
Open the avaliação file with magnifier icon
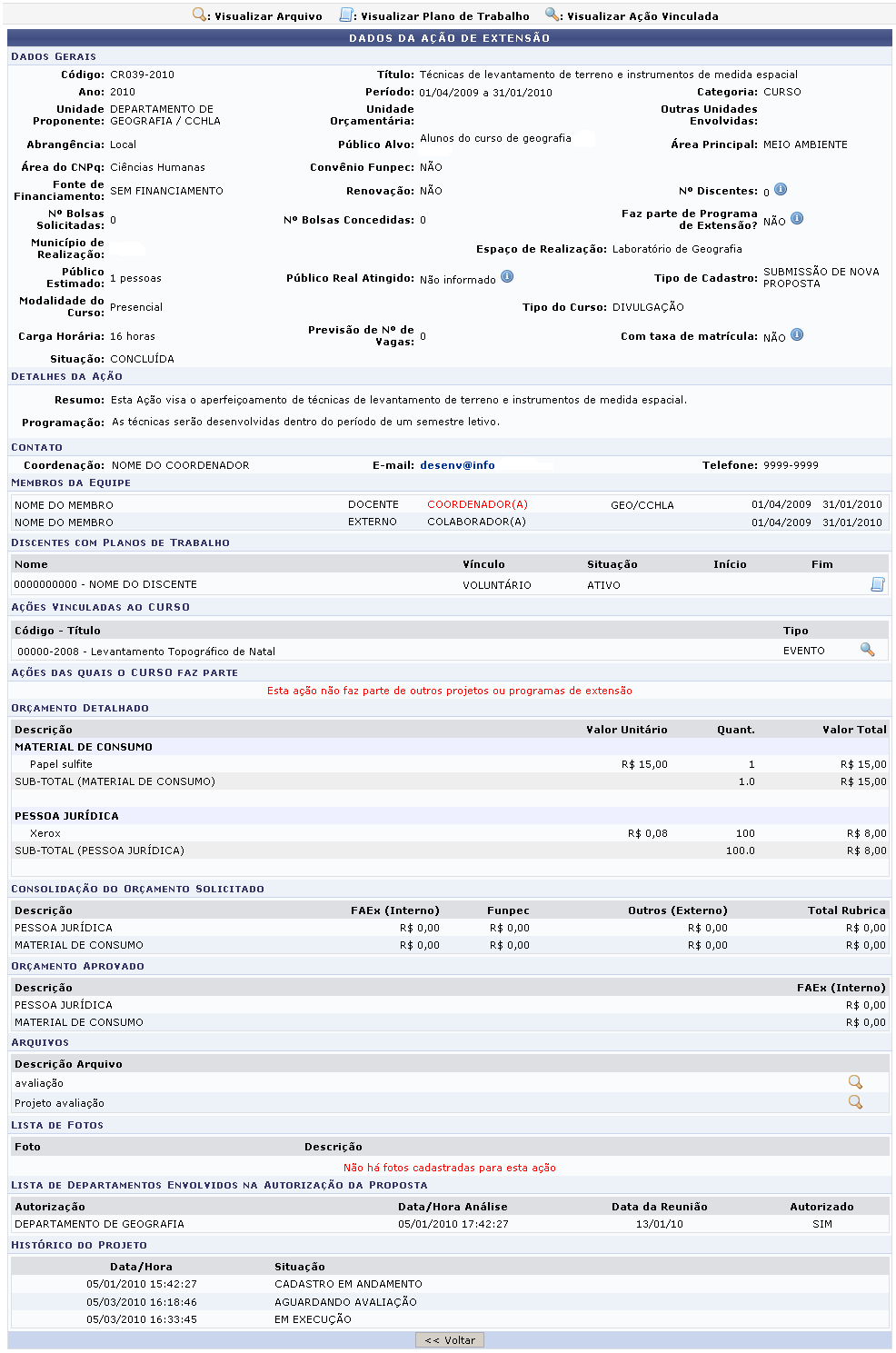coord(855,1082)
